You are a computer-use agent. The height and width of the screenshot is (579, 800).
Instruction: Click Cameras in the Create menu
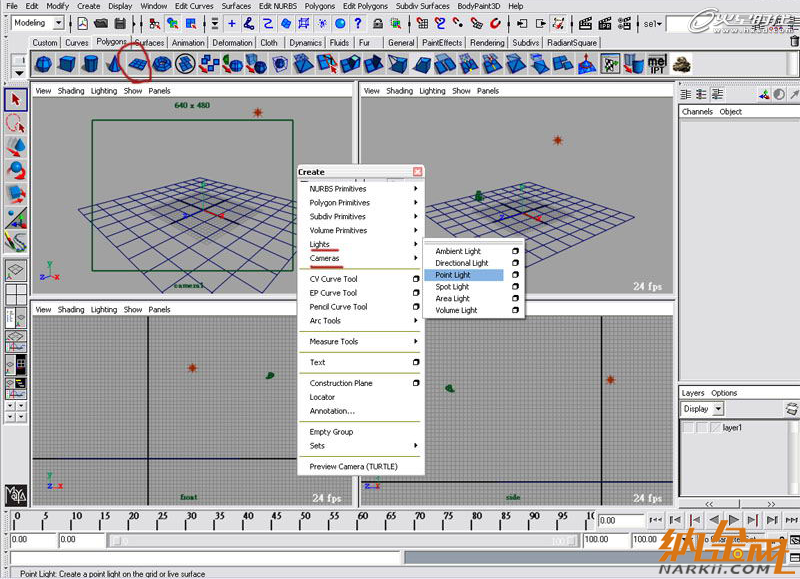click(x=324, y=258)
